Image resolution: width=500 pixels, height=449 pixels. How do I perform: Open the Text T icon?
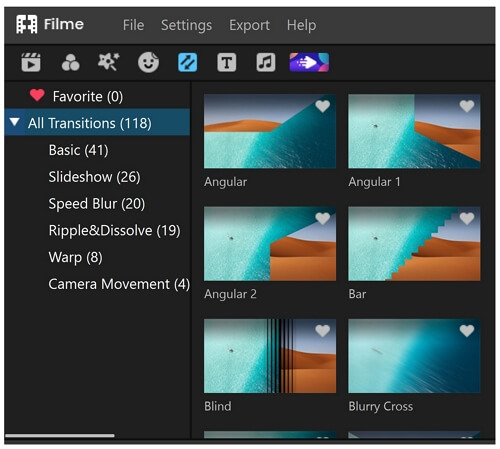(x=227, y=62)
